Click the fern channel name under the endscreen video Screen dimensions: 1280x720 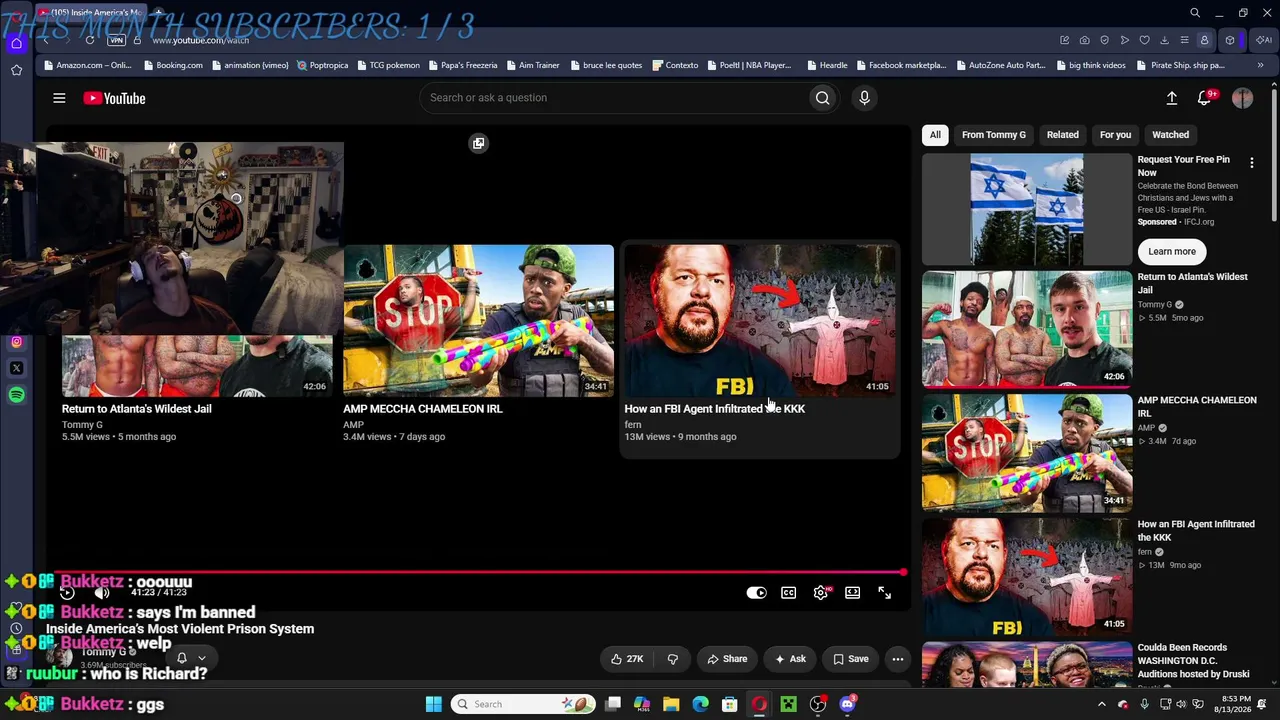click(x=633, y=425)
